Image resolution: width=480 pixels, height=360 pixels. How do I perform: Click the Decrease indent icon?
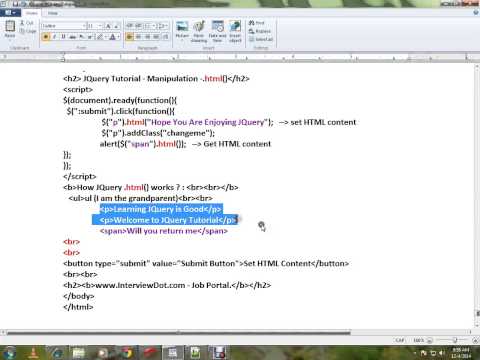coord(130,26)
